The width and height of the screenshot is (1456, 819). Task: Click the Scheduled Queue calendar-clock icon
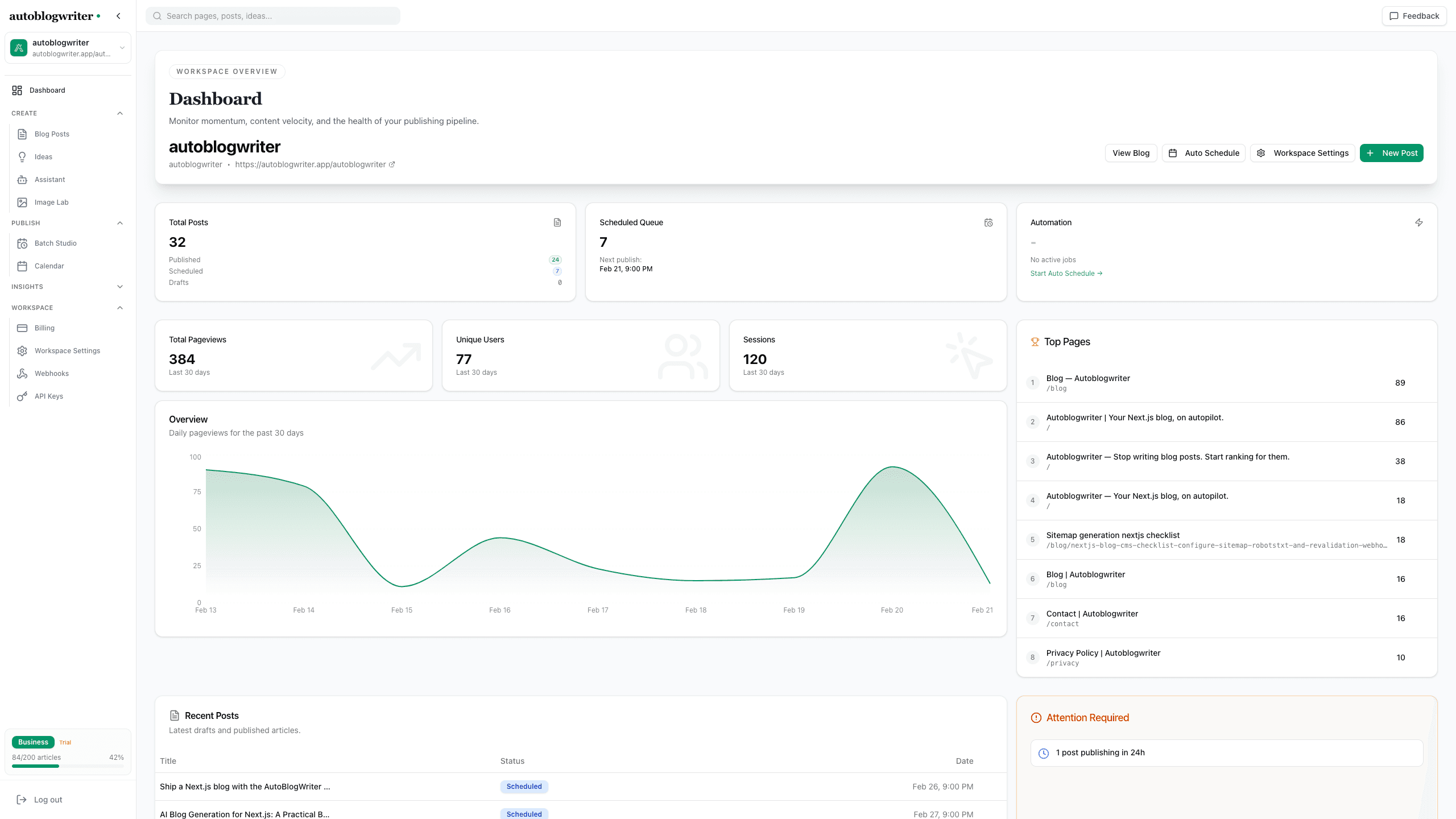[x=988, y=222]
